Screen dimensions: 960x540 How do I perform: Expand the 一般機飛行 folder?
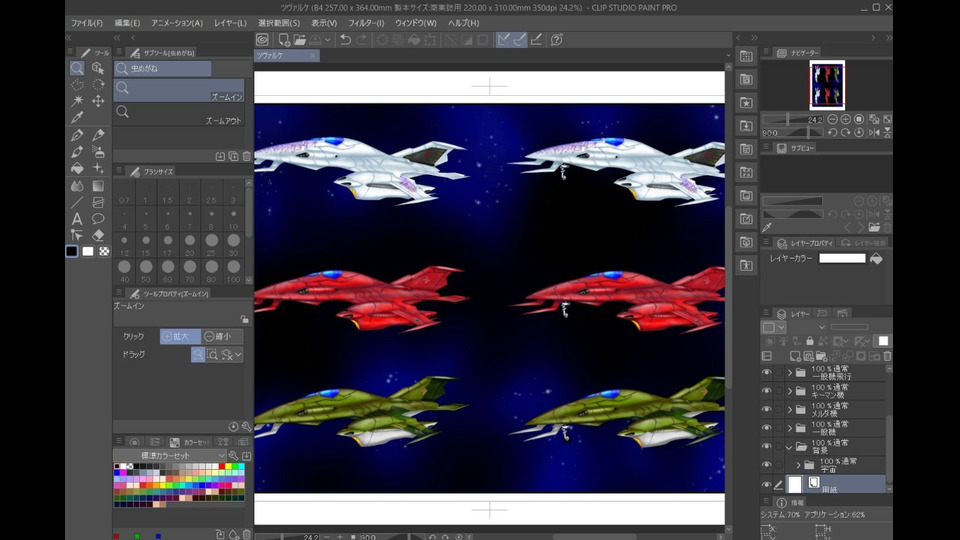pos(790,372)
